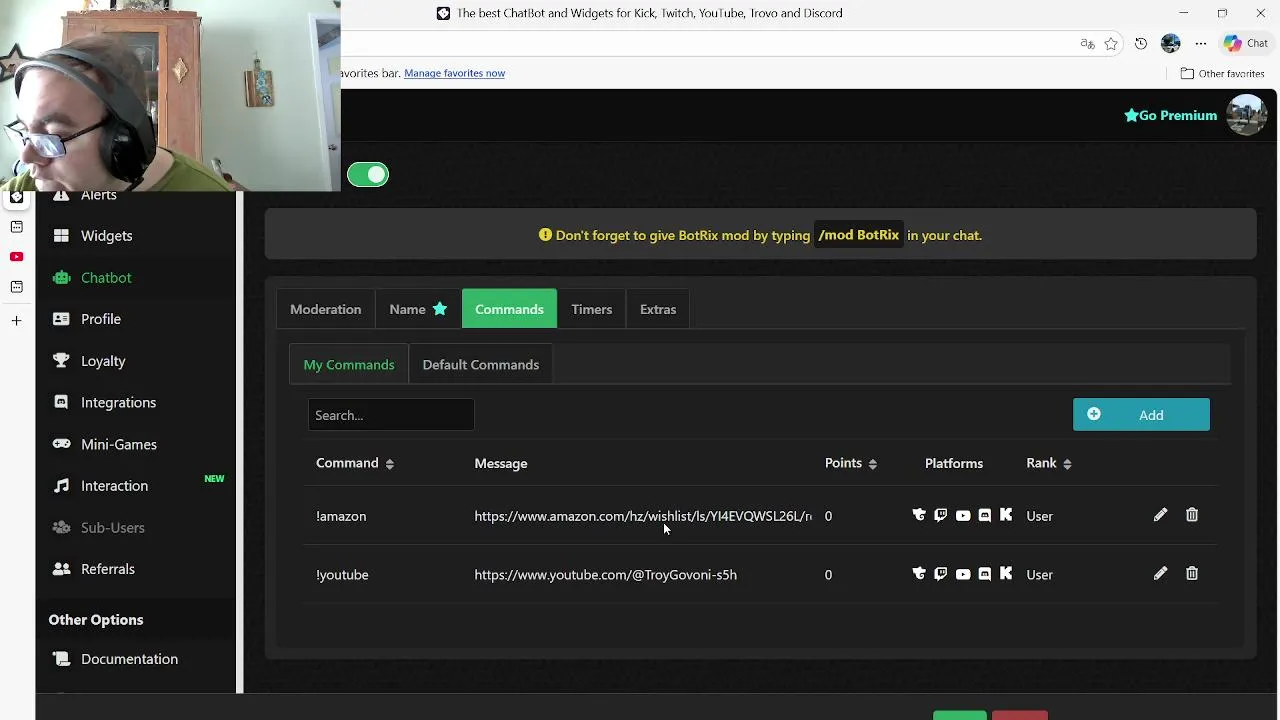Focus the commands Search field
The height and width of the screenshot is (720, 1280).
(391, 415)
